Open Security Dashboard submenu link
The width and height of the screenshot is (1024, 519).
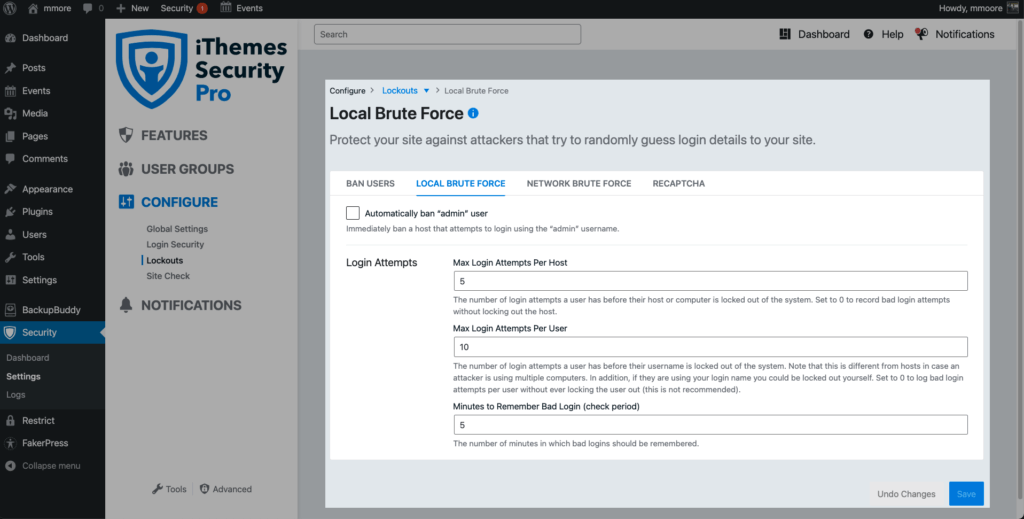27,358
